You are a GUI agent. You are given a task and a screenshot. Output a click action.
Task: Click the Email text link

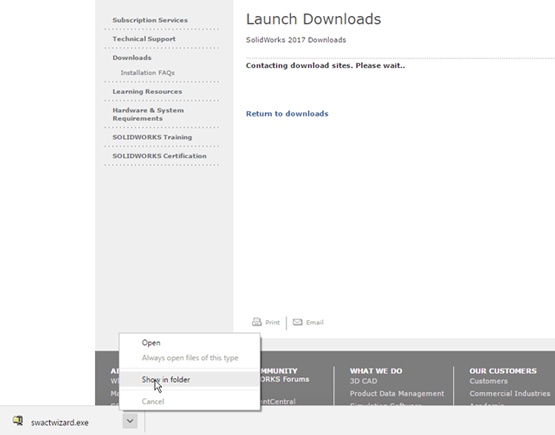click(x=315, y=322)
